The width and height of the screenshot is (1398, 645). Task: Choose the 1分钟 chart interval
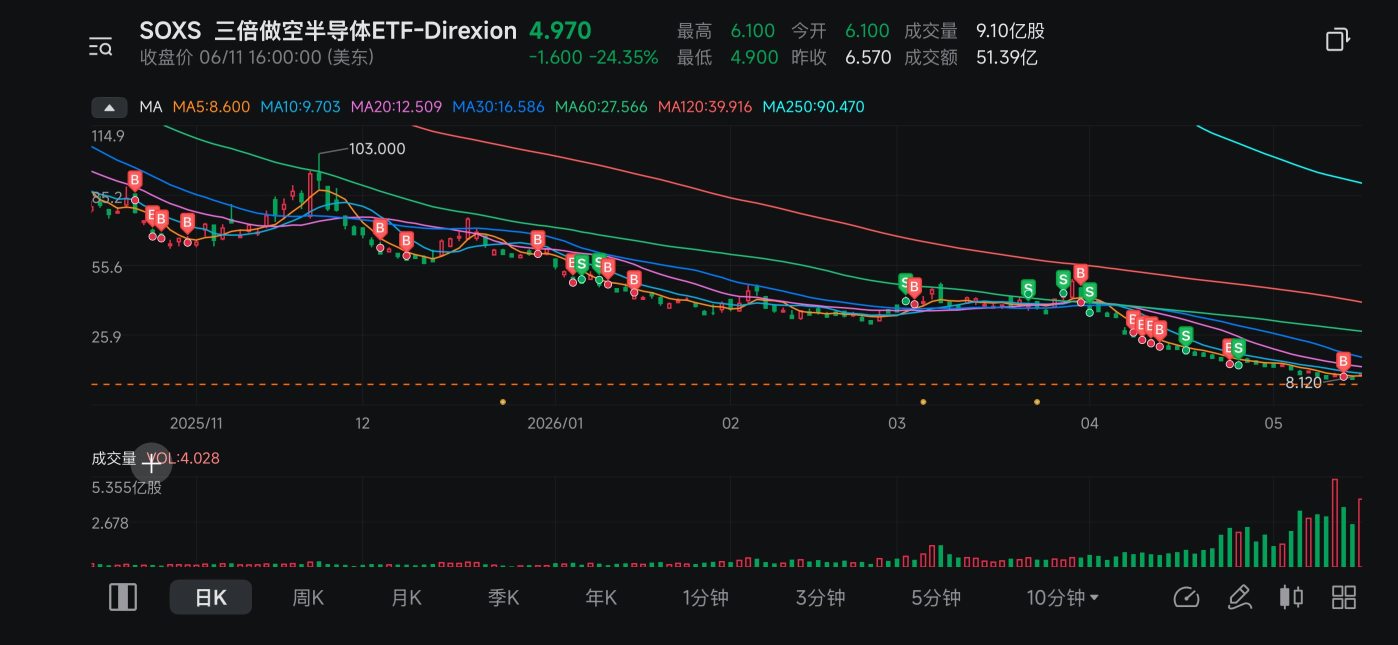coord(705,598)
